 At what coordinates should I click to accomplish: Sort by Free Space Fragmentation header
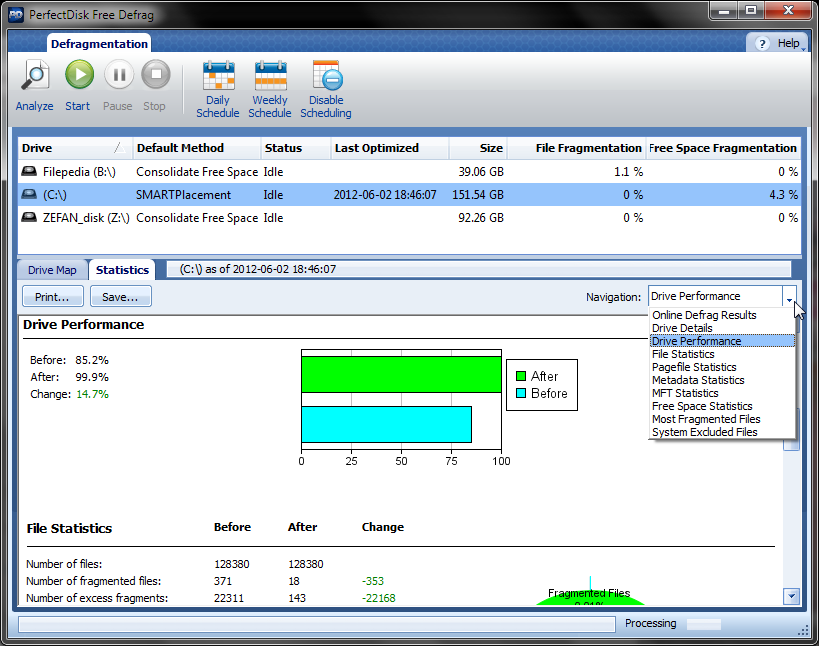(x=723, y=148)
